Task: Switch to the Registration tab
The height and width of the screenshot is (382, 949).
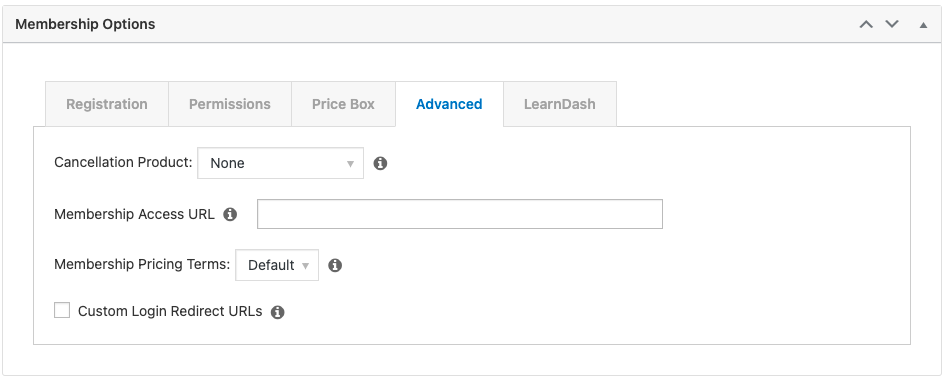Action: pyautogui.click(x=107, y=104)
